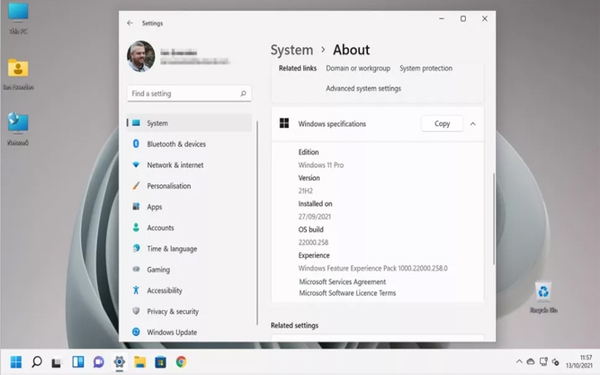Select System in the sidebar
The width and height of the screenshot is (600, 375).
pyautogui.click(x=189, y=123)
